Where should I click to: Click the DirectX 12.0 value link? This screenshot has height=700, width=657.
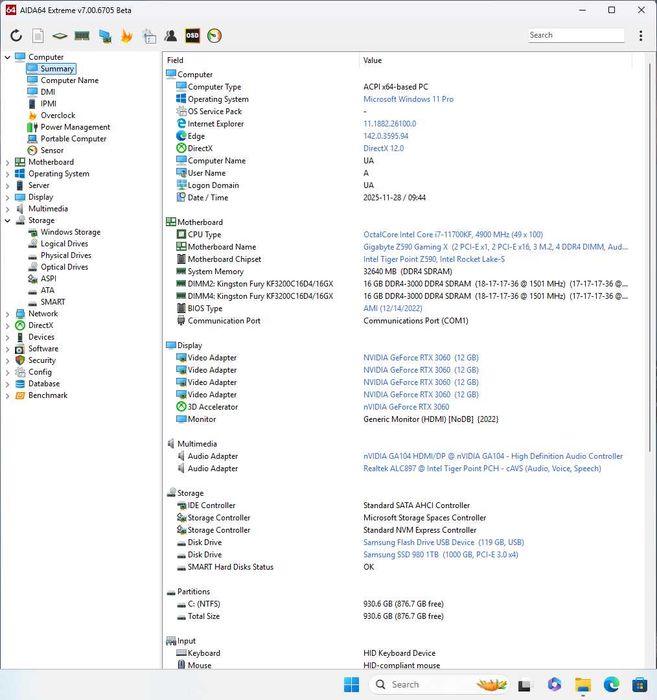point(383,148)
